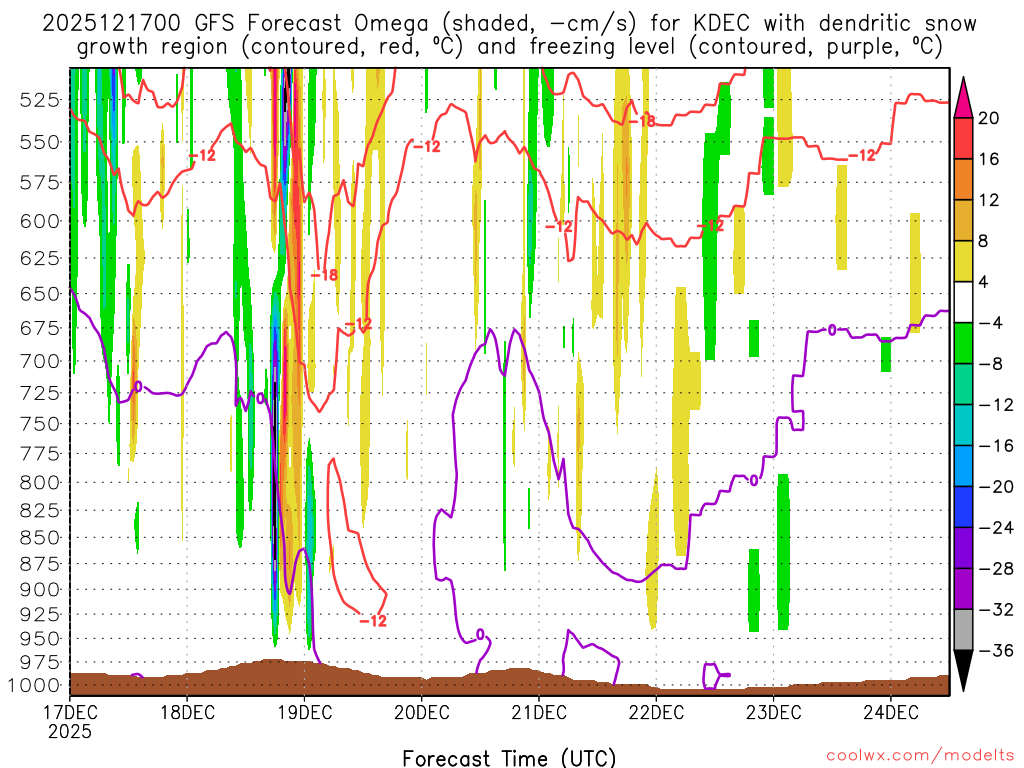
Task: Click the 575 pressure level label
Action: tap(39, 182)
